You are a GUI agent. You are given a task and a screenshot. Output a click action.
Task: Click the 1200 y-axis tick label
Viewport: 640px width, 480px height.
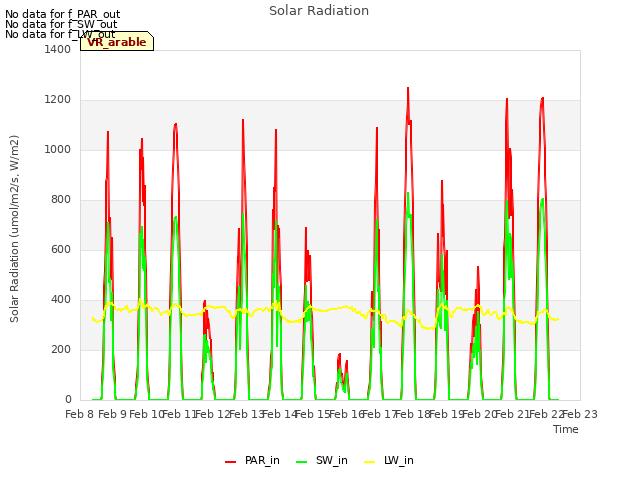coord(58,100)
